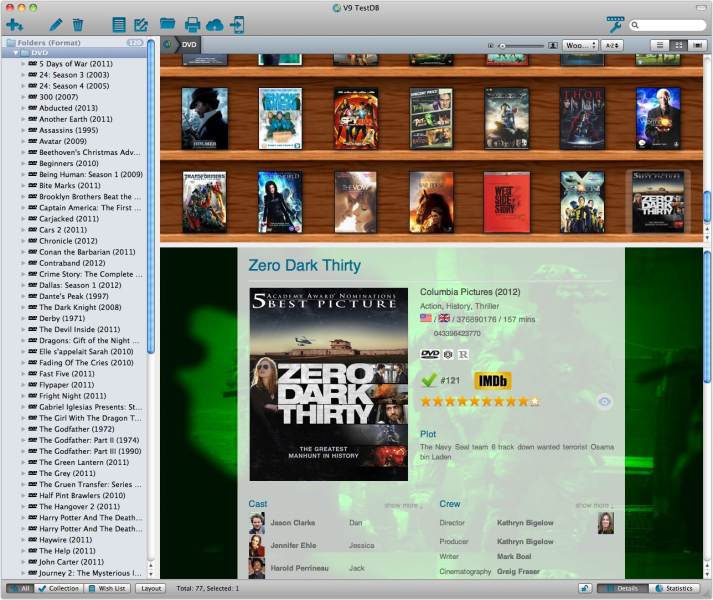Expand John Carter (2011) entry
Image resolution: width=713 pixels, height=600 pixels.
pyautogui.click(x=23, y=562)
